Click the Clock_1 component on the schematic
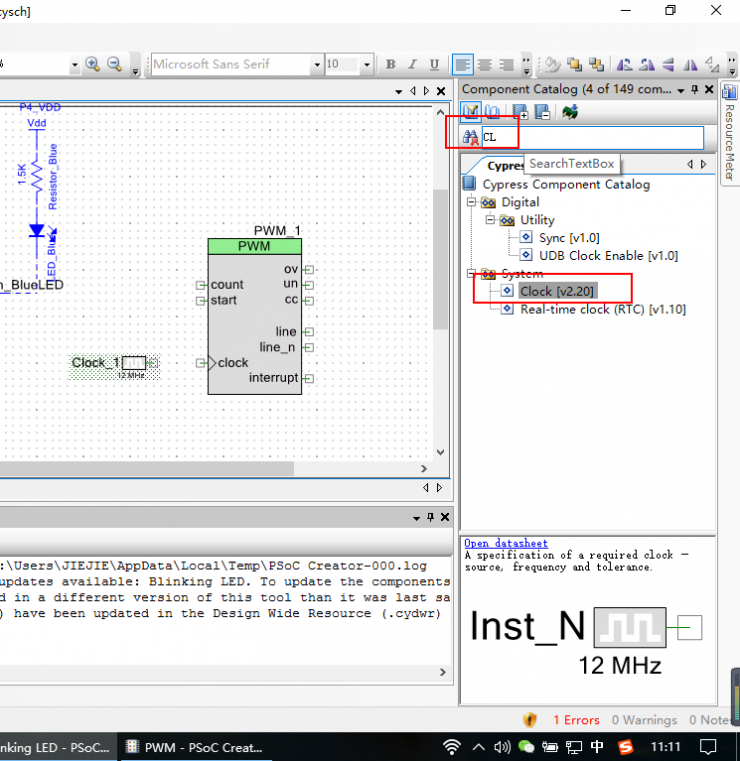Screen dimensions: 740x761 coord(133,363)
